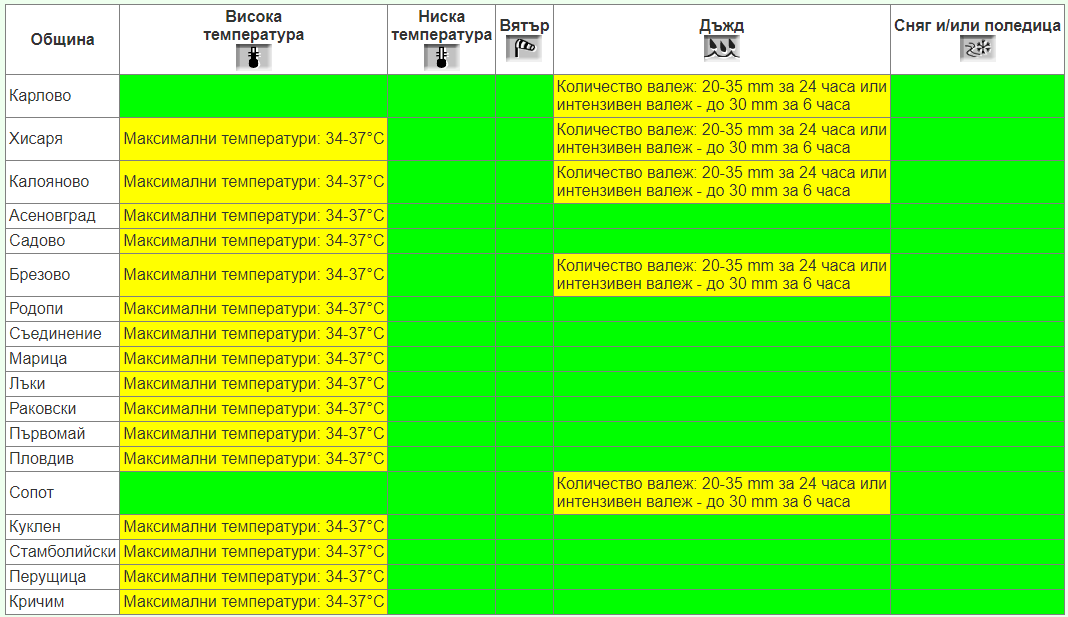Click the yellow rain warning for Хисаря

[721, 139]
